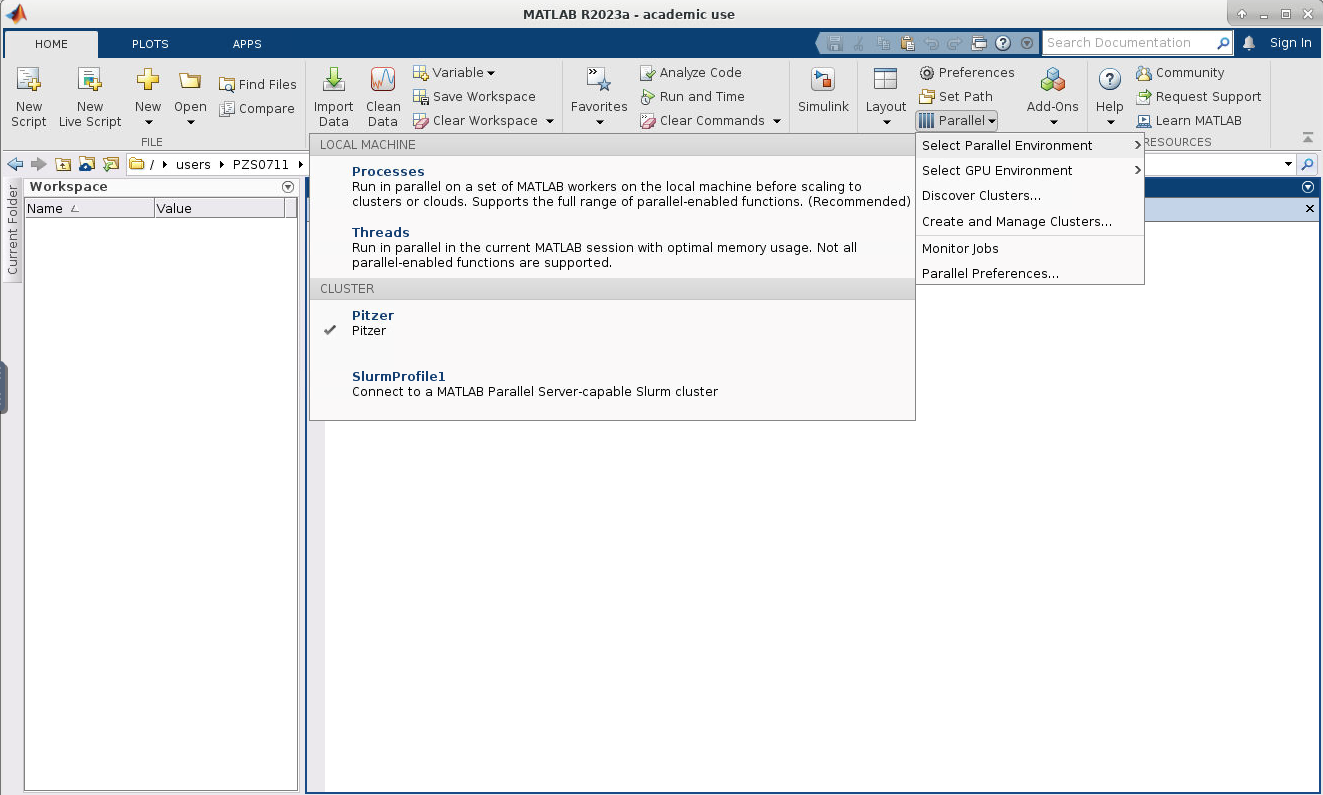Viewport: 1323px width, 795px height.
Task: Click the Analyze Code icon
Action: (x=648, y=73)
